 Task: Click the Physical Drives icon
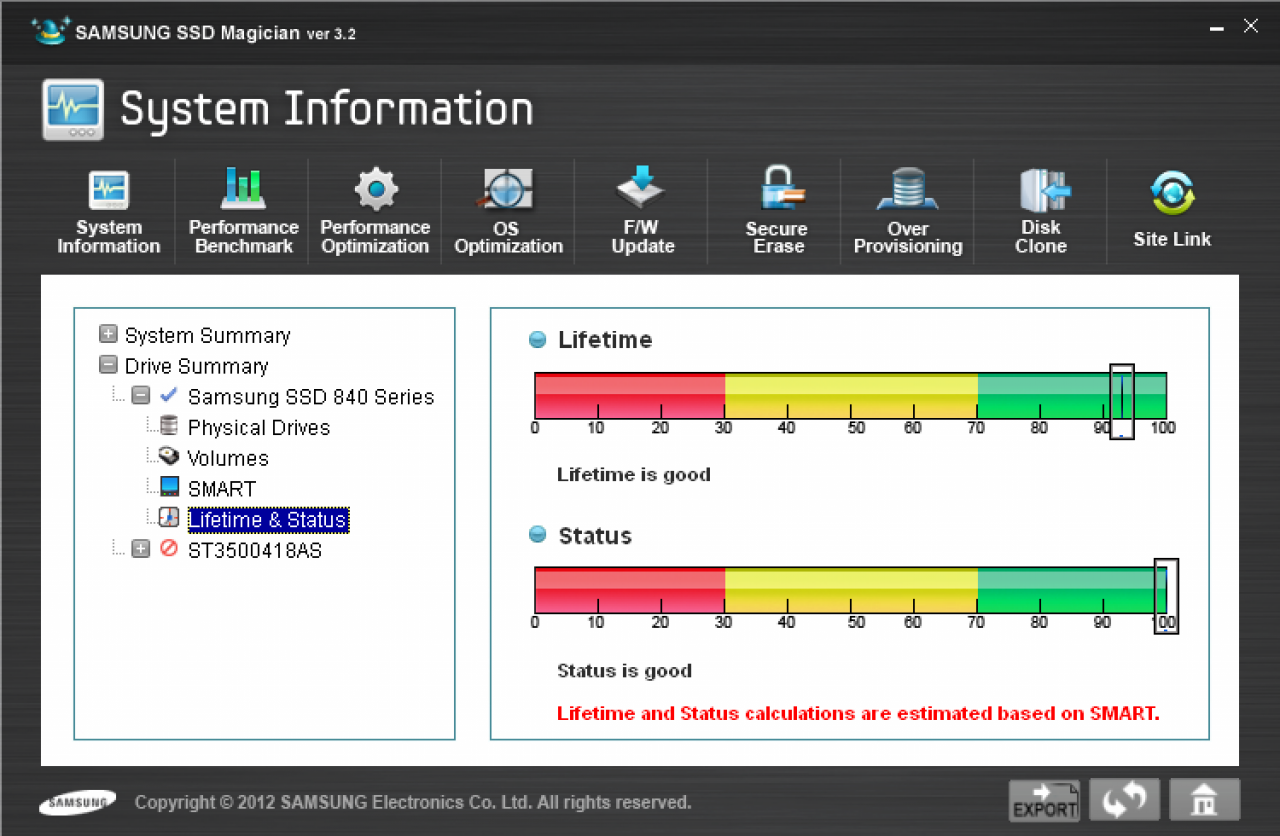(x=169, y=426)
